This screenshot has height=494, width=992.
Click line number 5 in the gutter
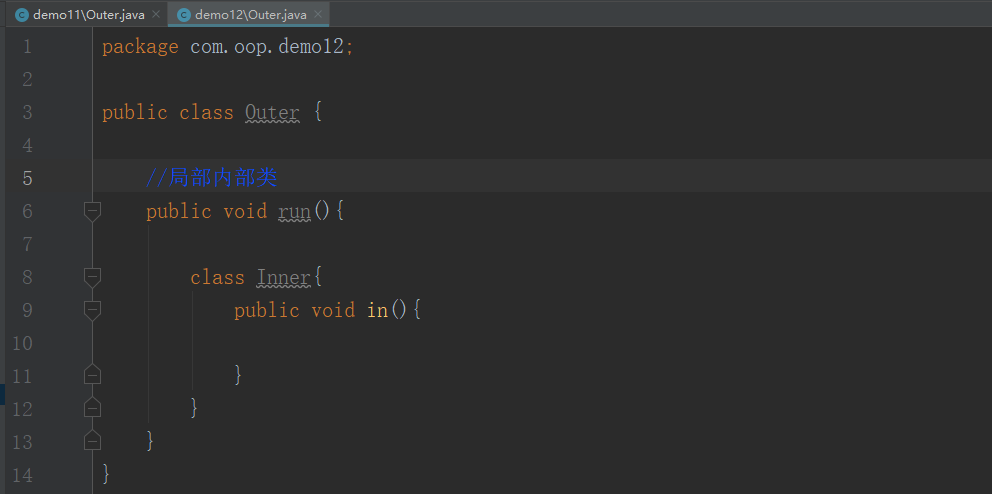coord(26,178)
